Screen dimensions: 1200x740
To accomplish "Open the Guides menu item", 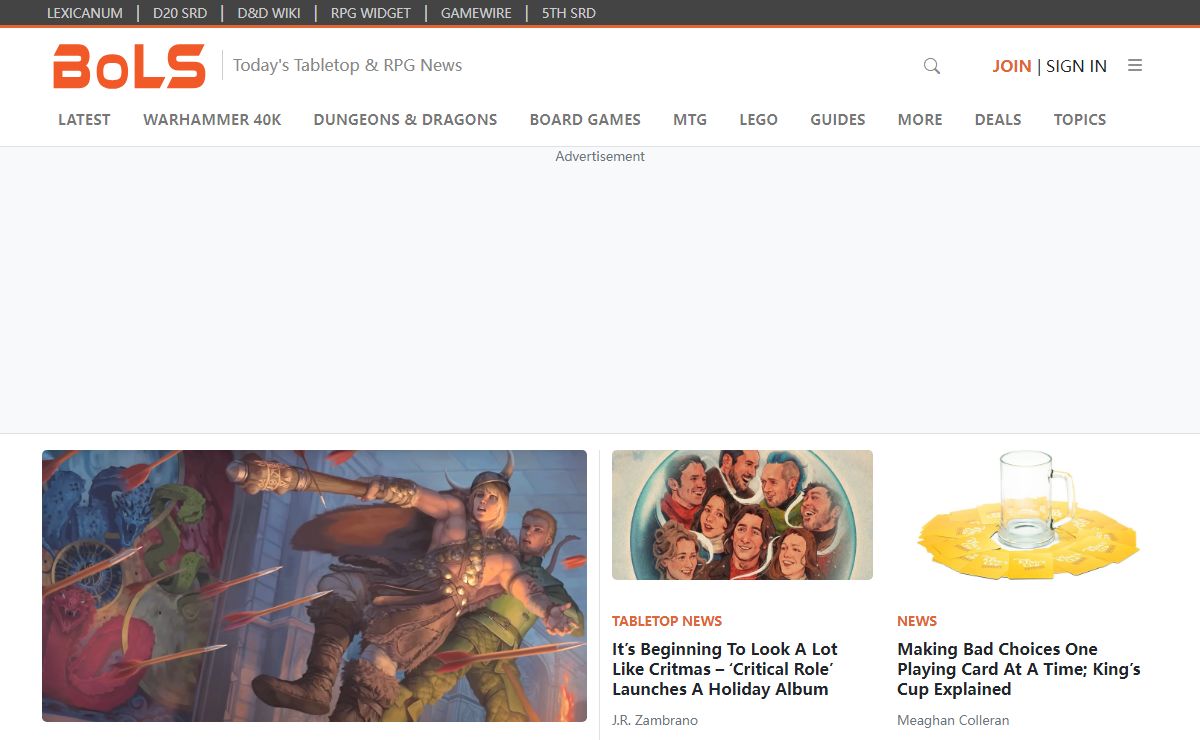I will pos(838,119).
